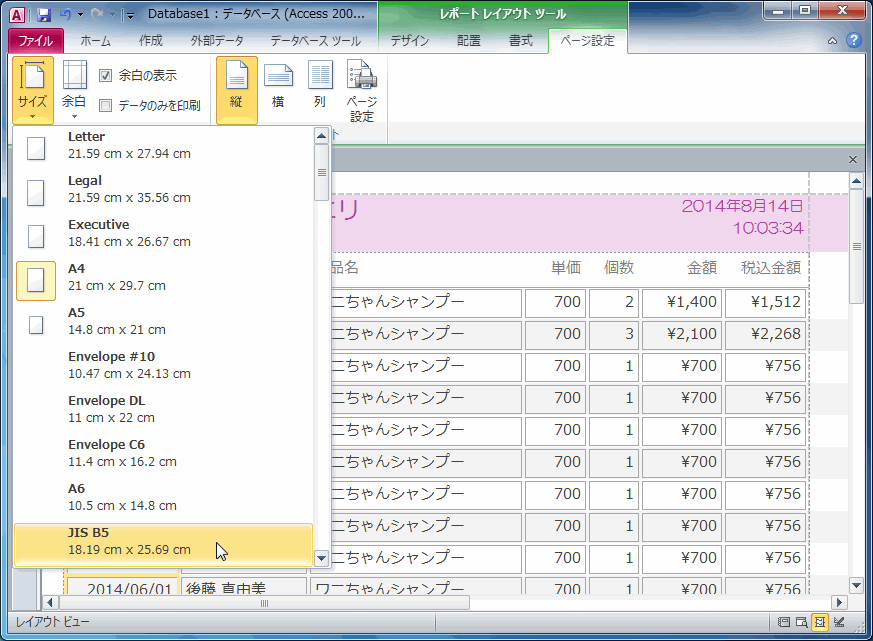
Task: Select the 10:03:34 time field
Action: coord(768,228)
